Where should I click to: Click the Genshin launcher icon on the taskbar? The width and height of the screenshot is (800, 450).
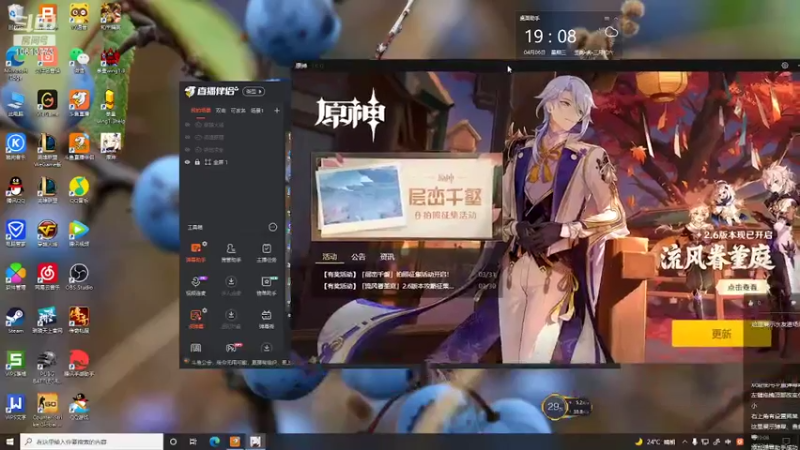pos(255,441)
